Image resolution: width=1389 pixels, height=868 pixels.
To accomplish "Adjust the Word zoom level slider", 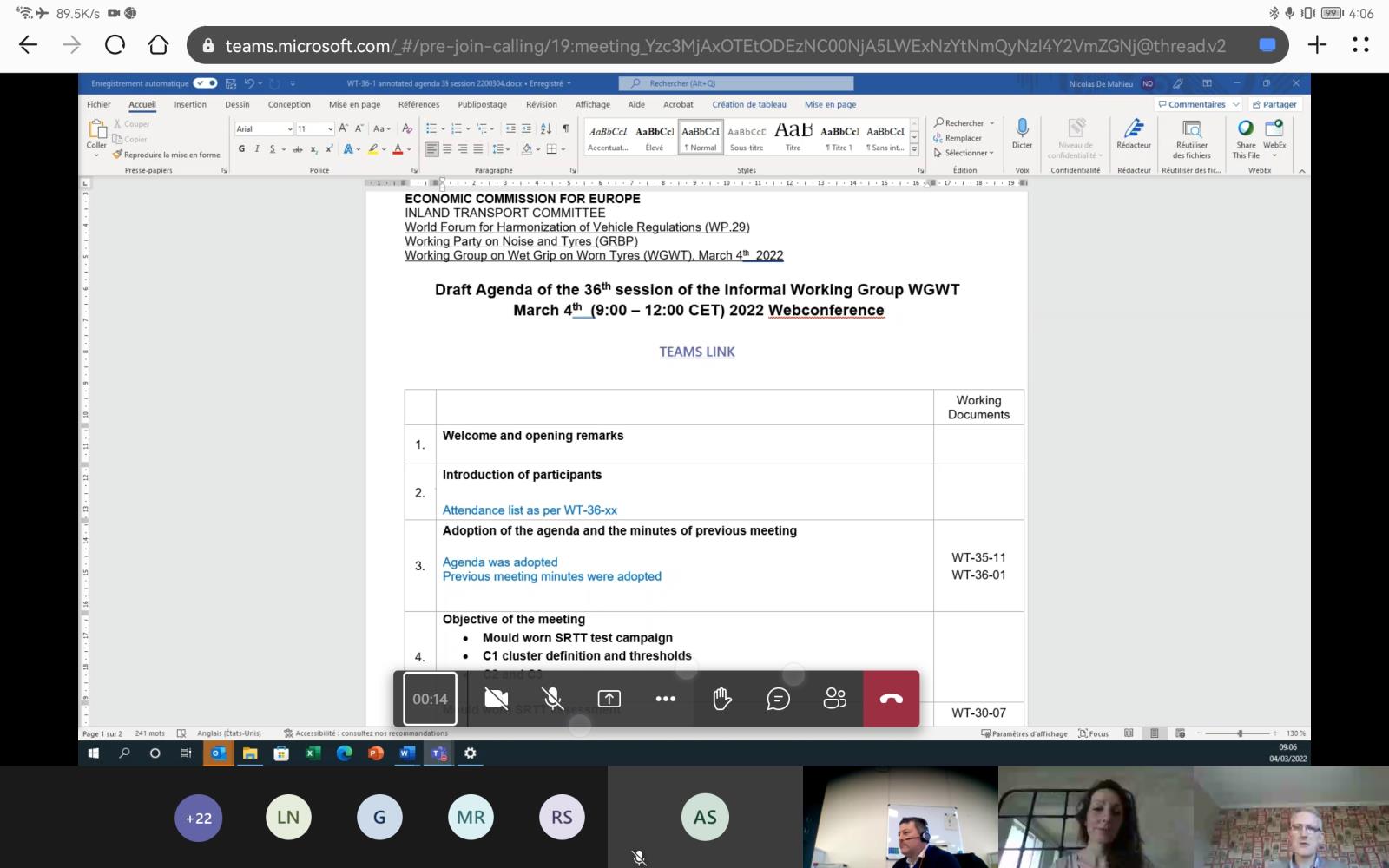I will pyautogui.click(x=1240, y=733).
